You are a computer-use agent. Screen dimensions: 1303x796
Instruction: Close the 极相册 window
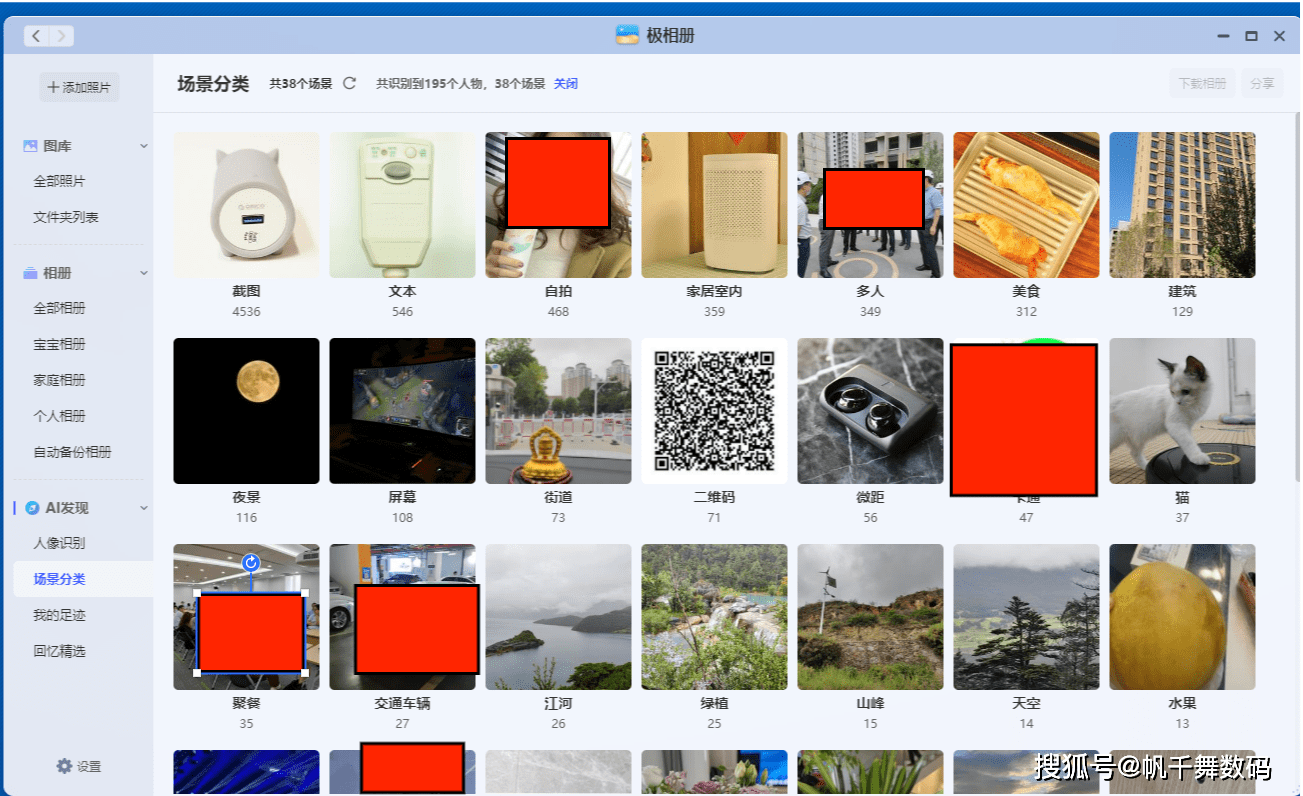1279,36
